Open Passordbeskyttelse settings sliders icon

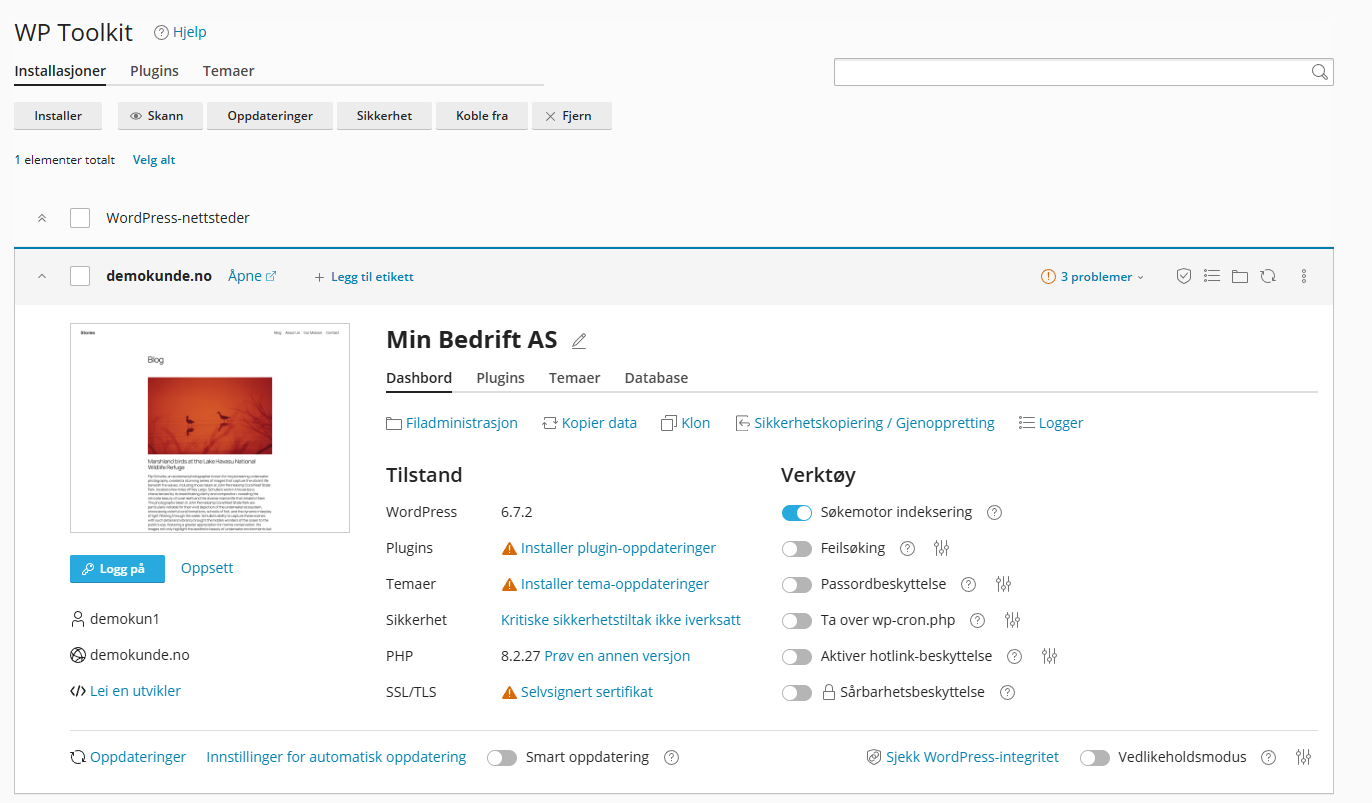coord(1004,584)
